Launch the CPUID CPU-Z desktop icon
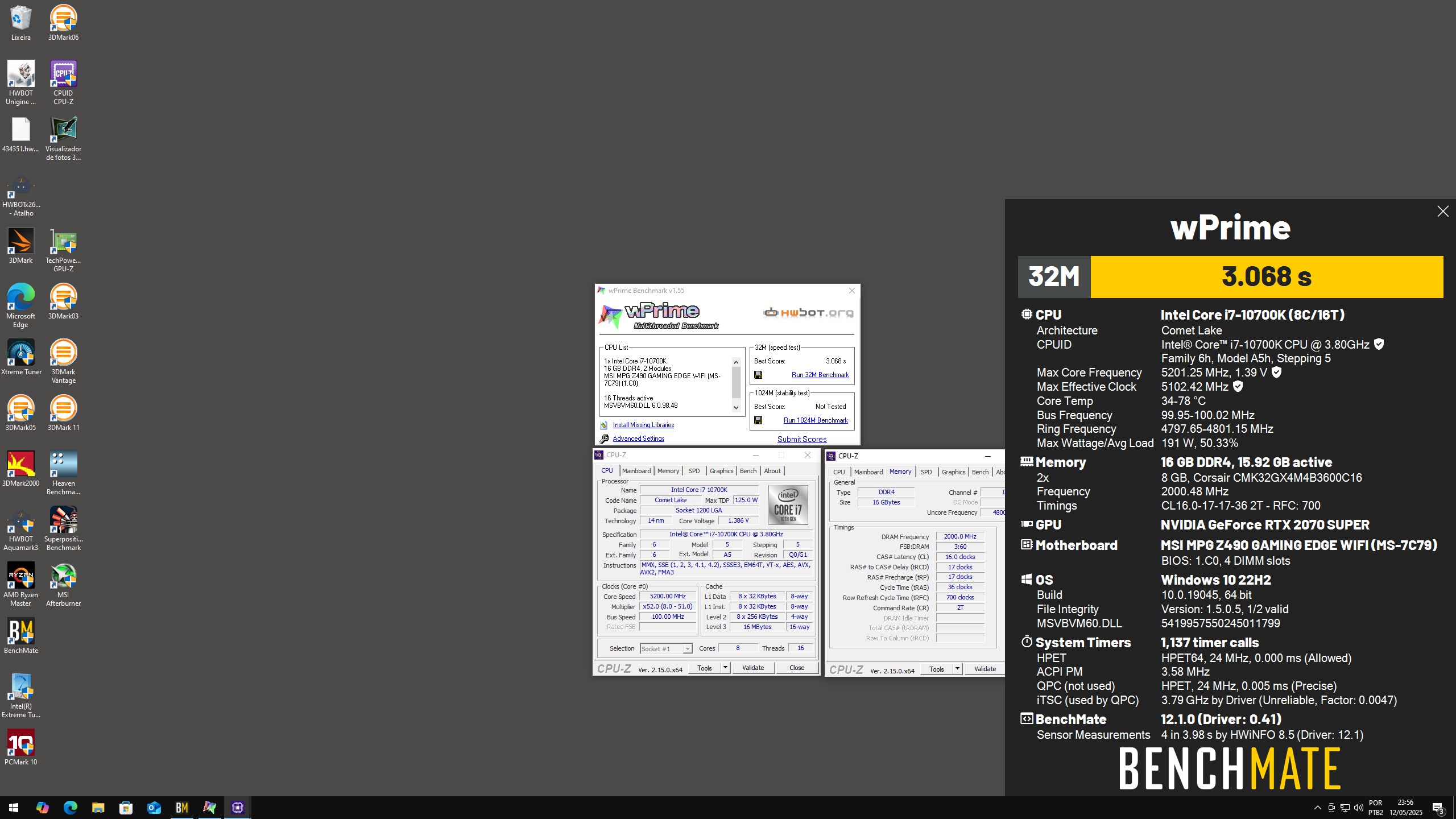 63,82
